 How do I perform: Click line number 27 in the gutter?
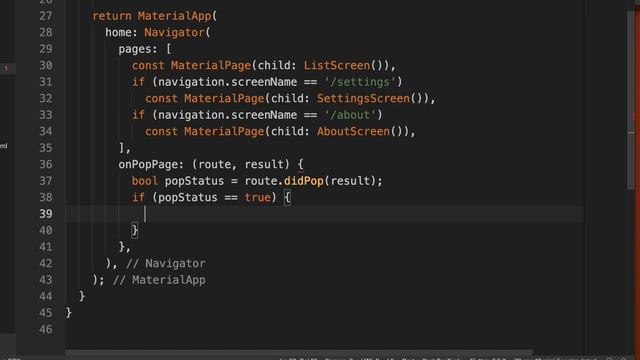click(x=46, y=16)
